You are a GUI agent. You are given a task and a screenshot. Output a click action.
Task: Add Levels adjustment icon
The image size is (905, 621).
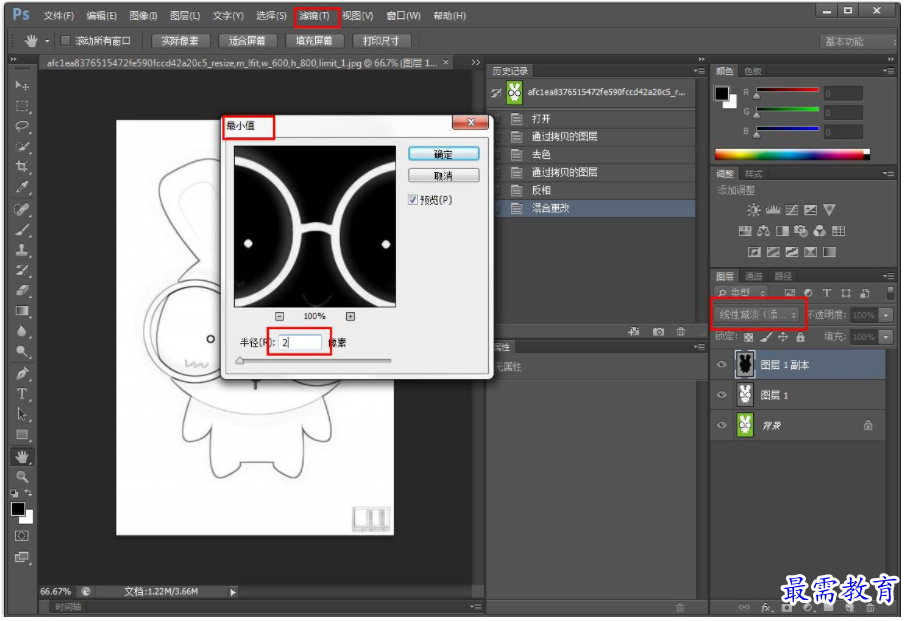[773, 210]
